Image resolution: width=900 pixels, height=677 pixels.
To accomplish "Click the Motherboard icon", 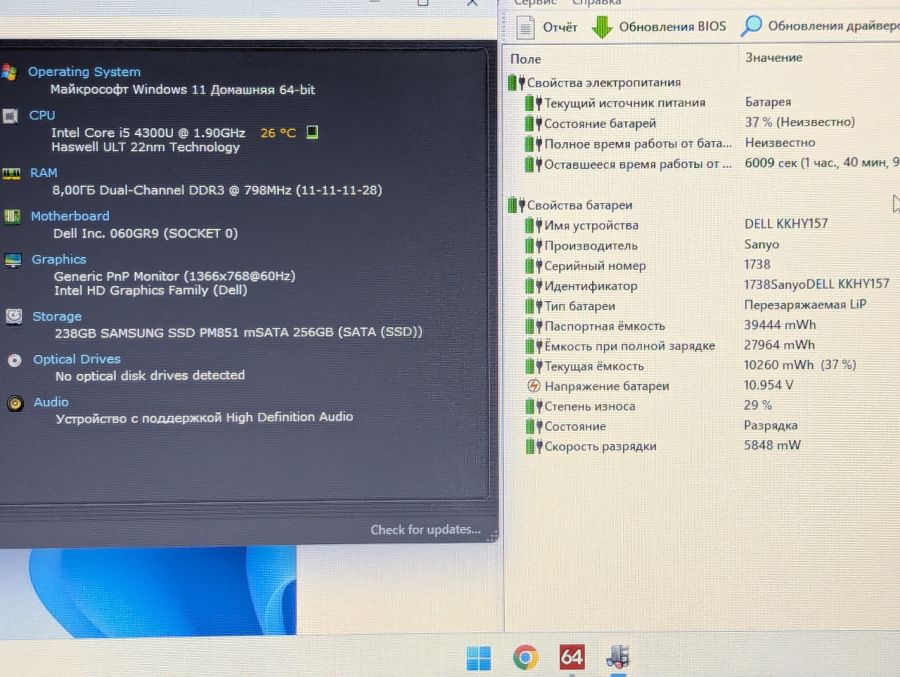I will (x=12, y=216).
